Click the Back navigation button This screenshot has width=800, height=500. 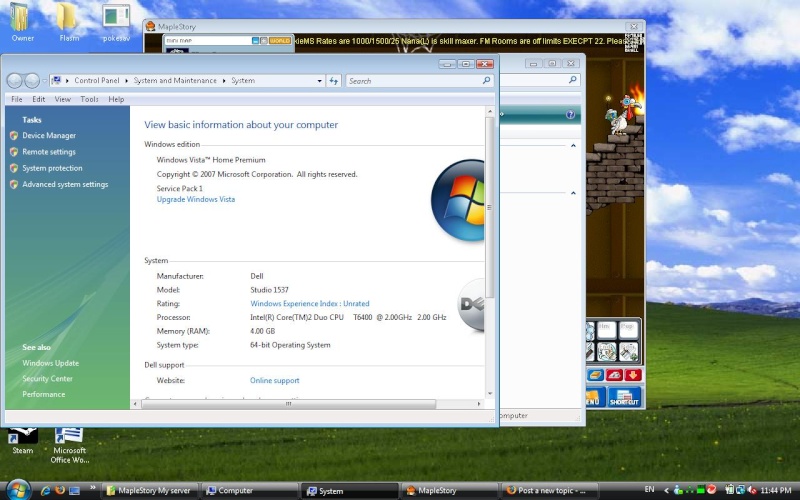[x=15, y=81]
